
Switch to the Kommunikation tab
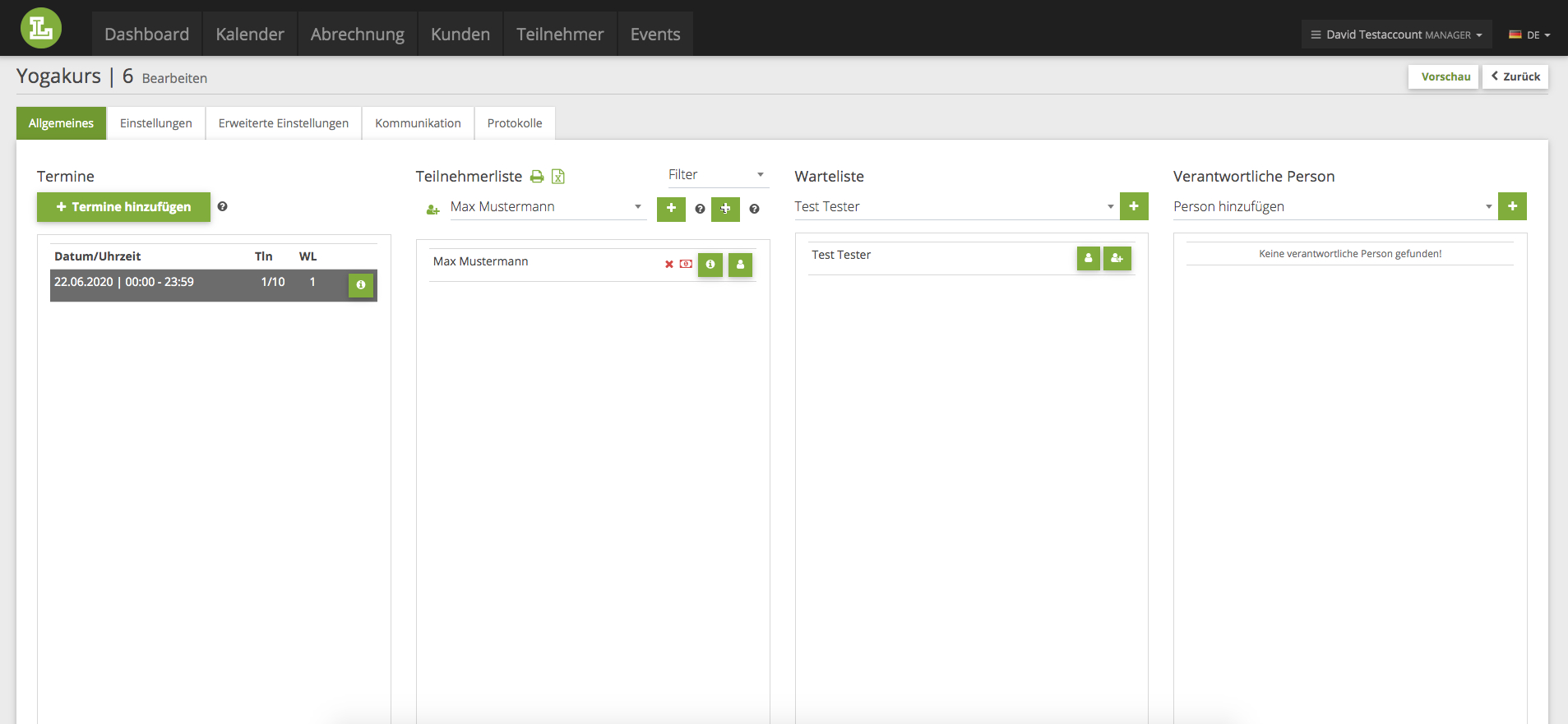(x=418, y=123)
